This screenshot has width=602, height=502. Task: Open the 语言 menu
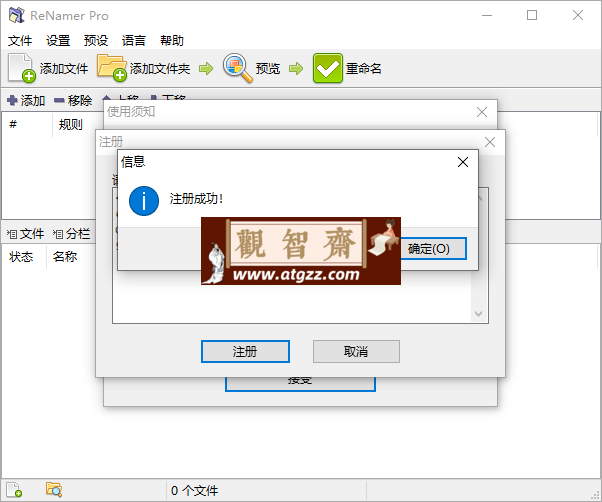tap(134, 40)
